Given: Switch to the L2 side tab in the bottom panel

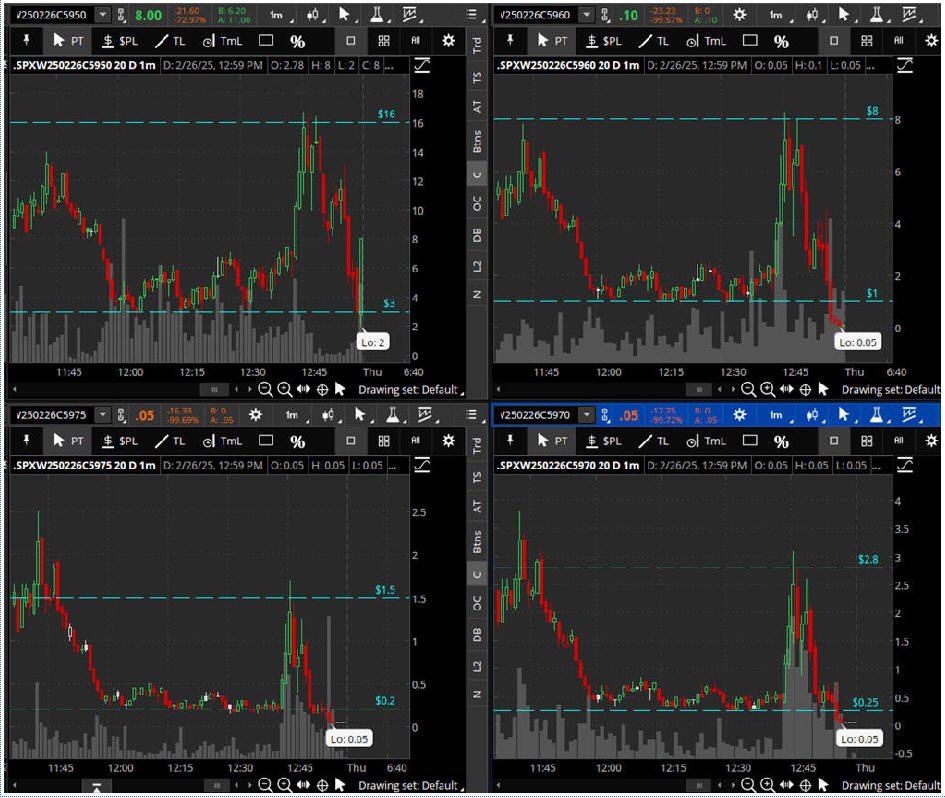Looking at the screenshot, I should point(478,665).
